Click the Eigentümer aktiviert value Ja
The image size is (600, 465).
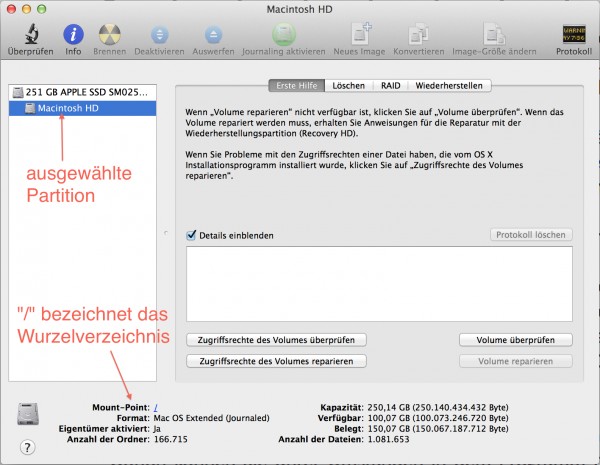pyautogui.click(x=157, y=429)
